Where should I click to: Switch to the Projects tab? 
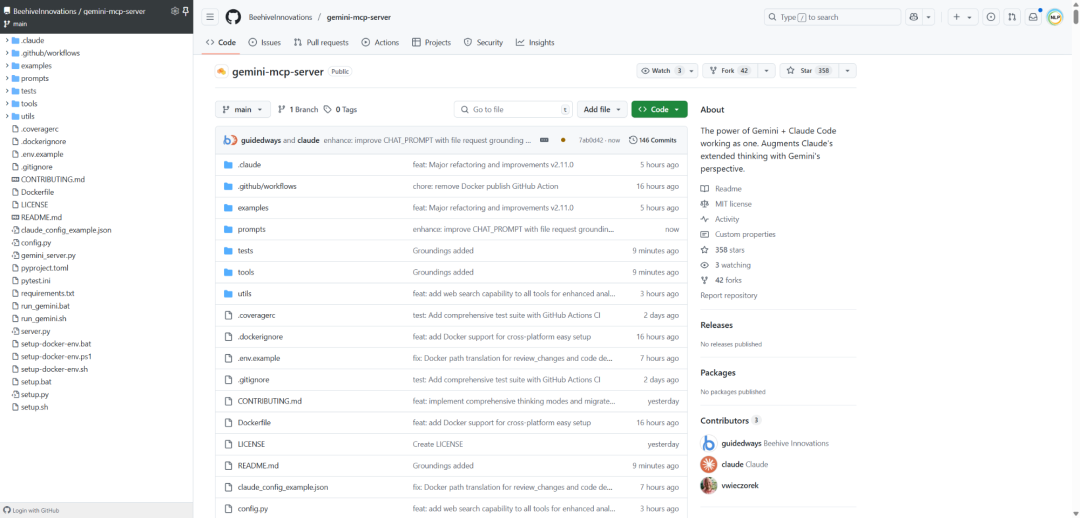pos(431,43)
